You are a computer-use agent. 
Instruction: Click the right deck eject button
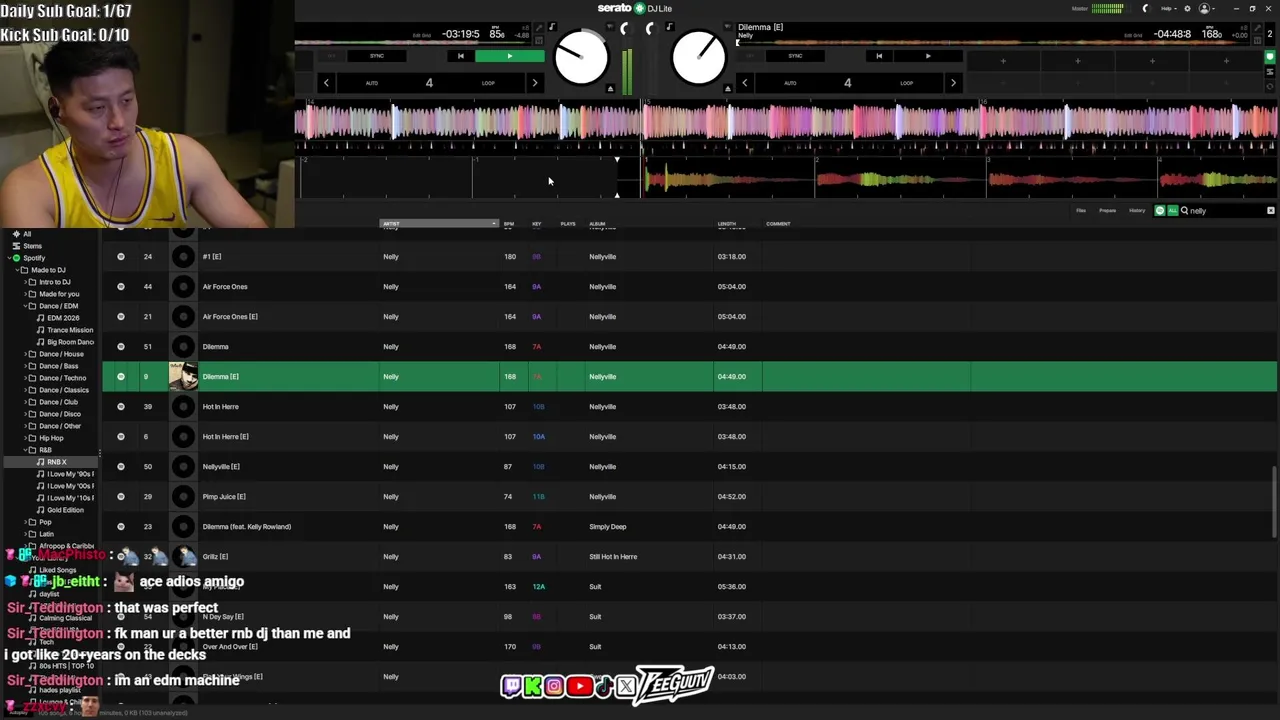(x=728, y=88)
